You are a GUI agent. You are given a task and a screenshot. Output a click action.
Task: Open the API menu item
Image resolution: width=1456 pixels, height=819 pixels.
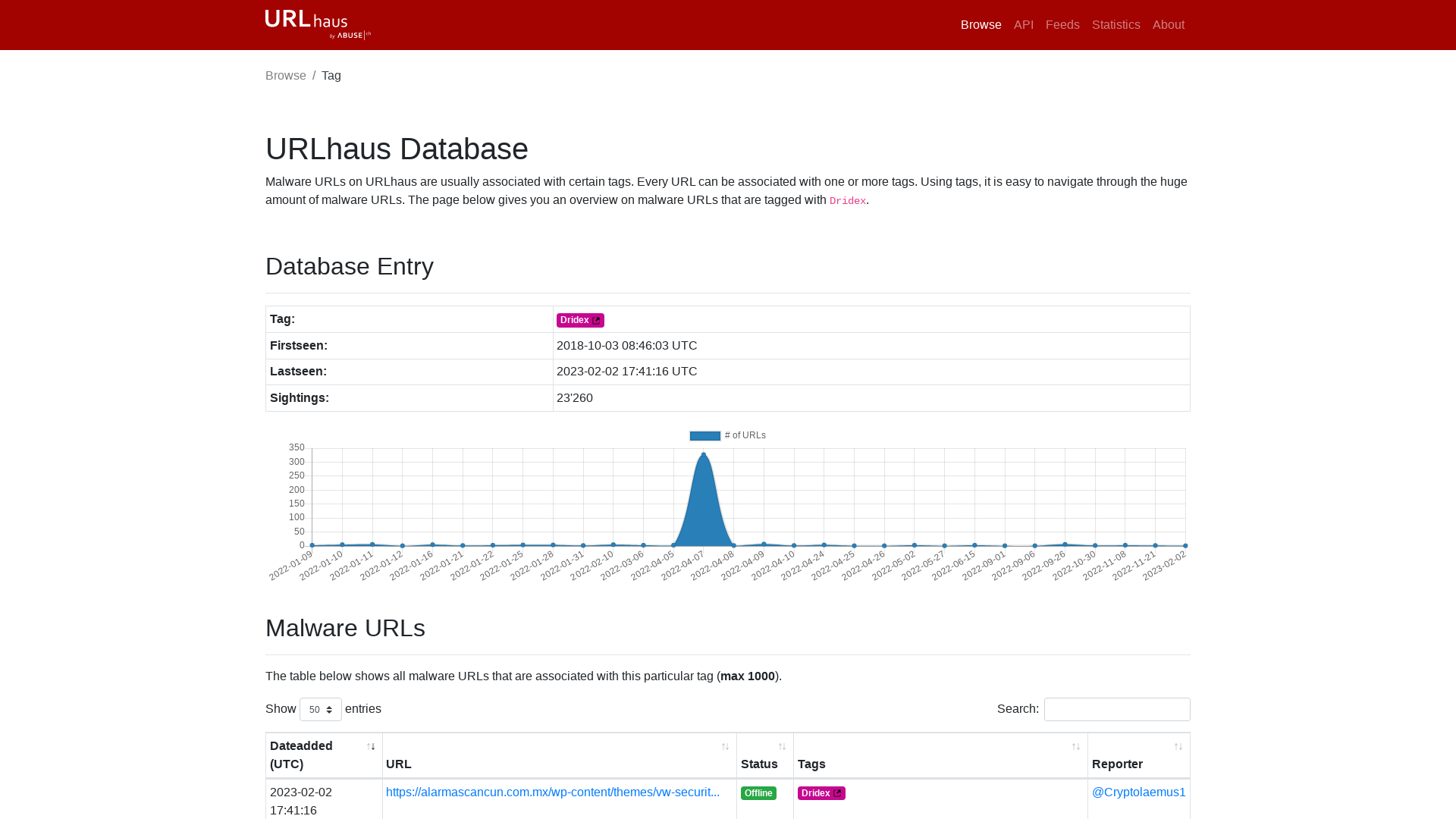pos(1024,25)
